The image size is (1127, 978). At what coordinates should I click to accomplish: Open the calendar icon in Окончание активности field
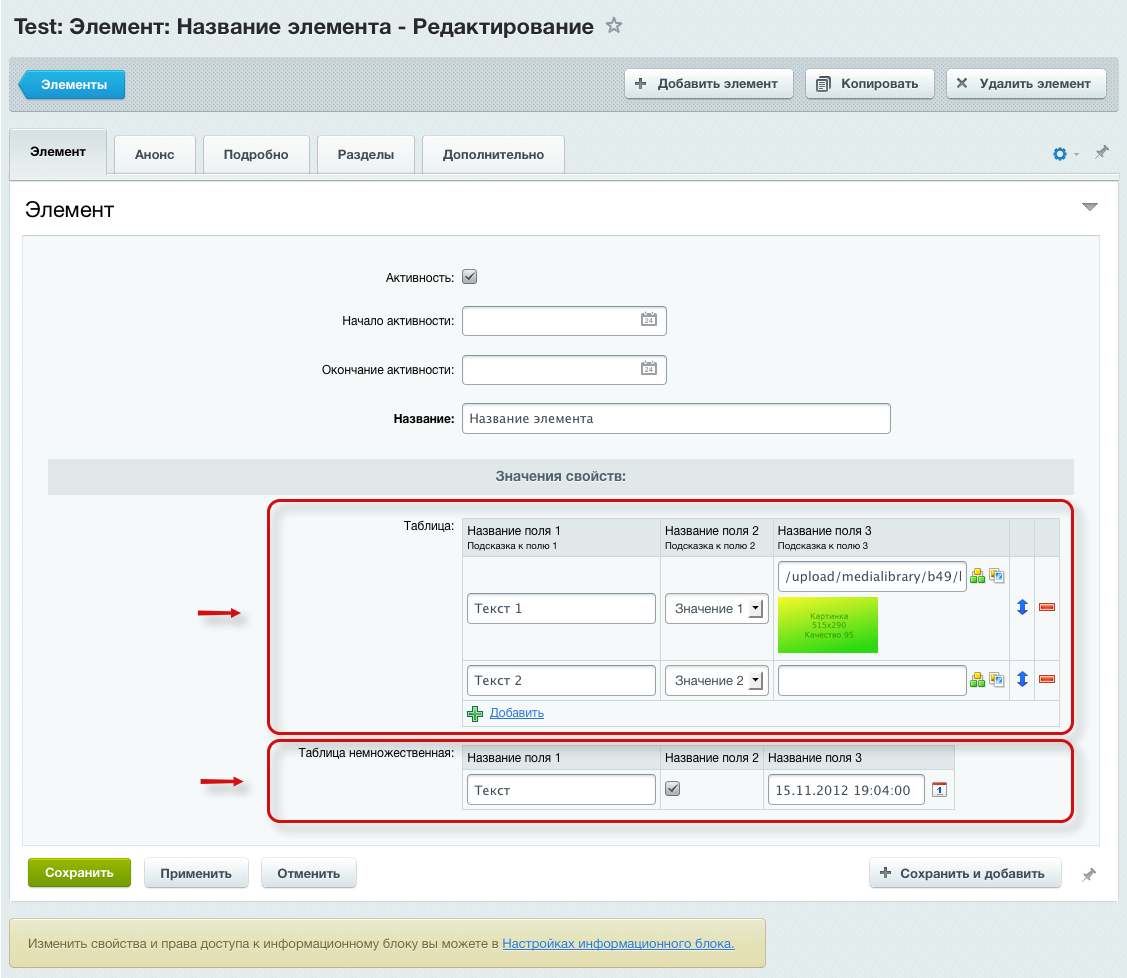pos(648,369)
